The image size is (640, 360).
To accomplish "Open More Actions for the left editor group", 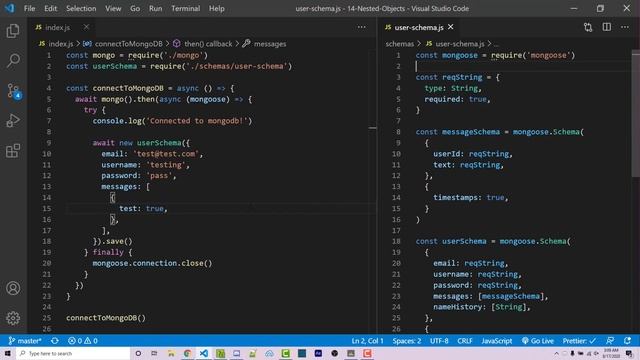I will click(x=361, y=27).
